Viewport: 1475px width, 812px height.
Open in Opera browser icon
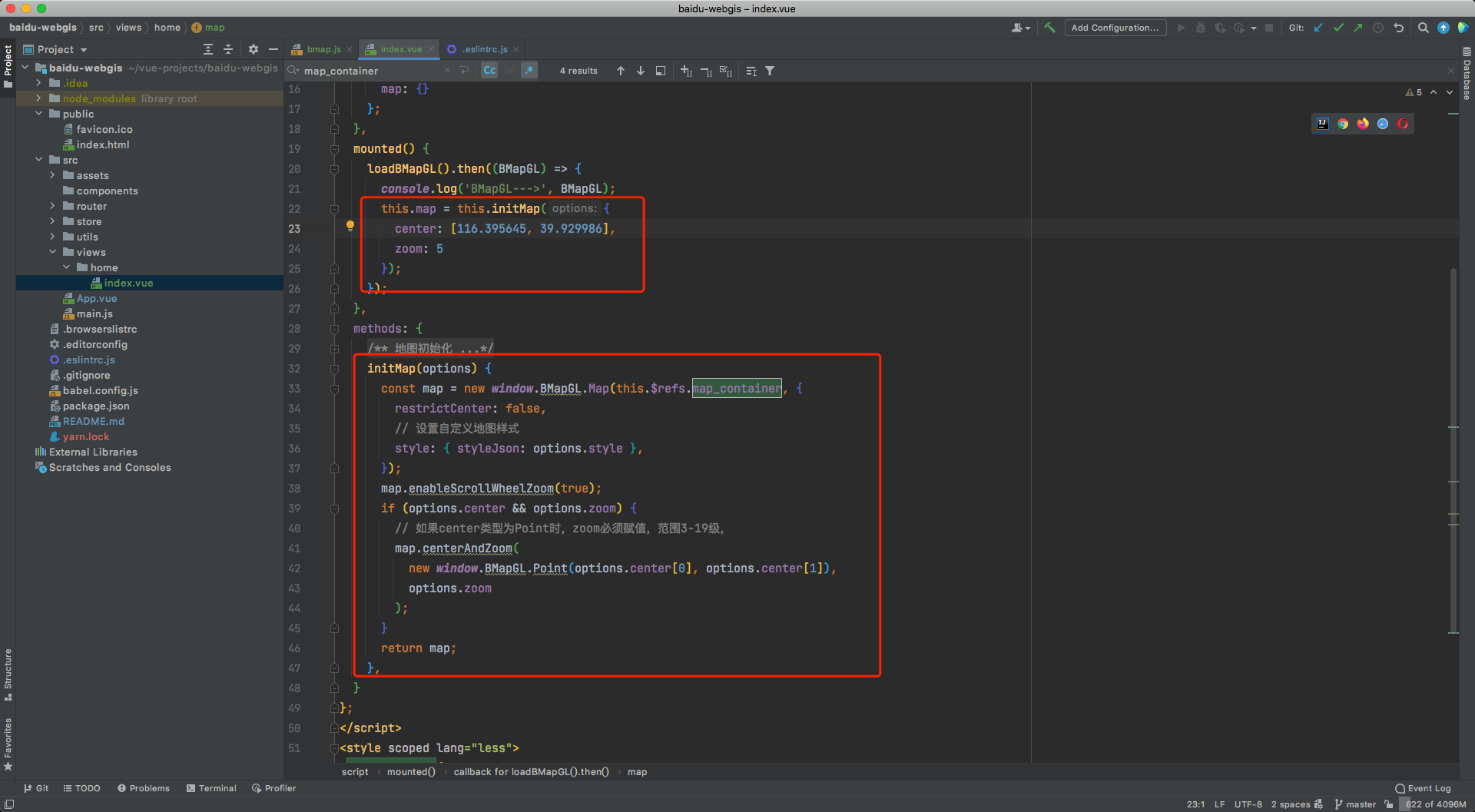pyautogui.click(x=1403, y=124)
